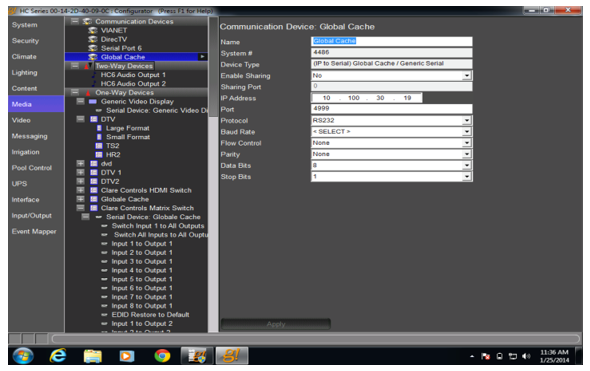Select Input 1 to Output 2 command
The height and width of the screenshot is (371, 590).
(142, 324)
